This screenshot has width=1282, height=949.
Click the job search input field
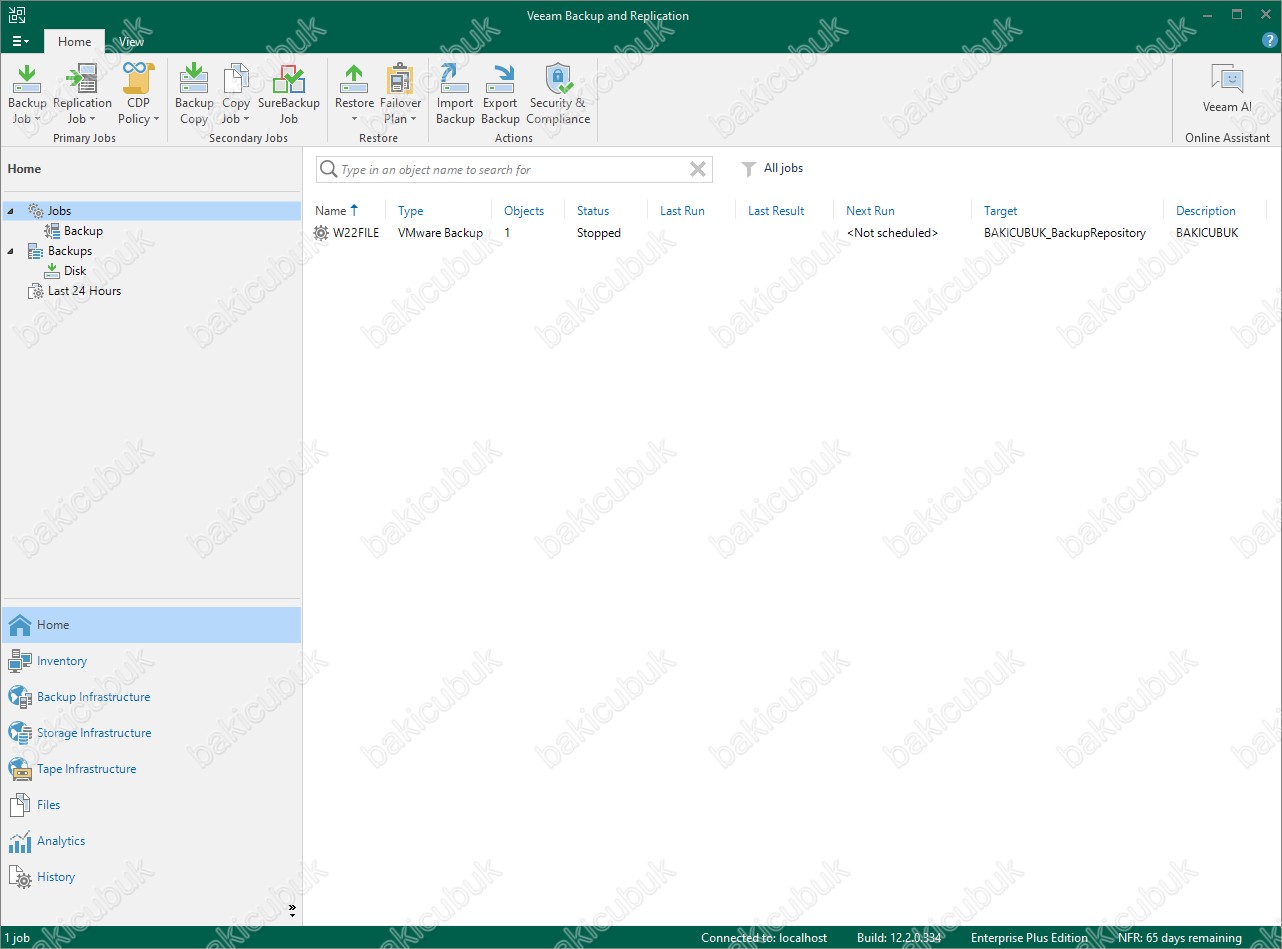pos(512,170)
